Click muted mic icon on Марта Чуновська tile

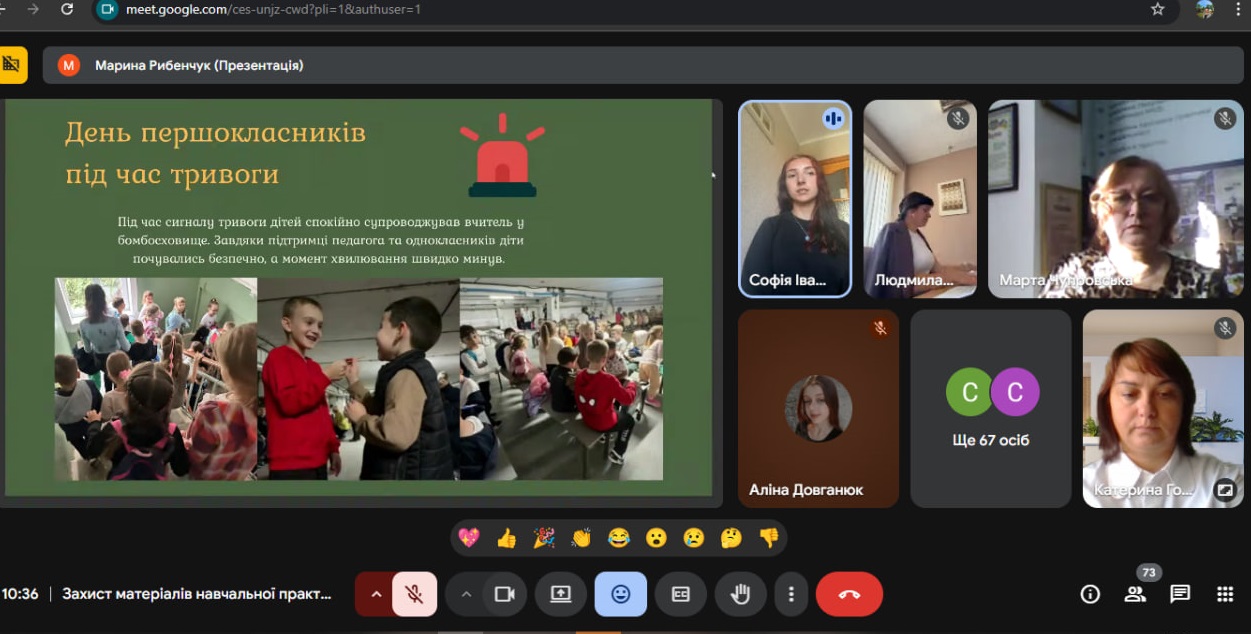pos(1225,119)
